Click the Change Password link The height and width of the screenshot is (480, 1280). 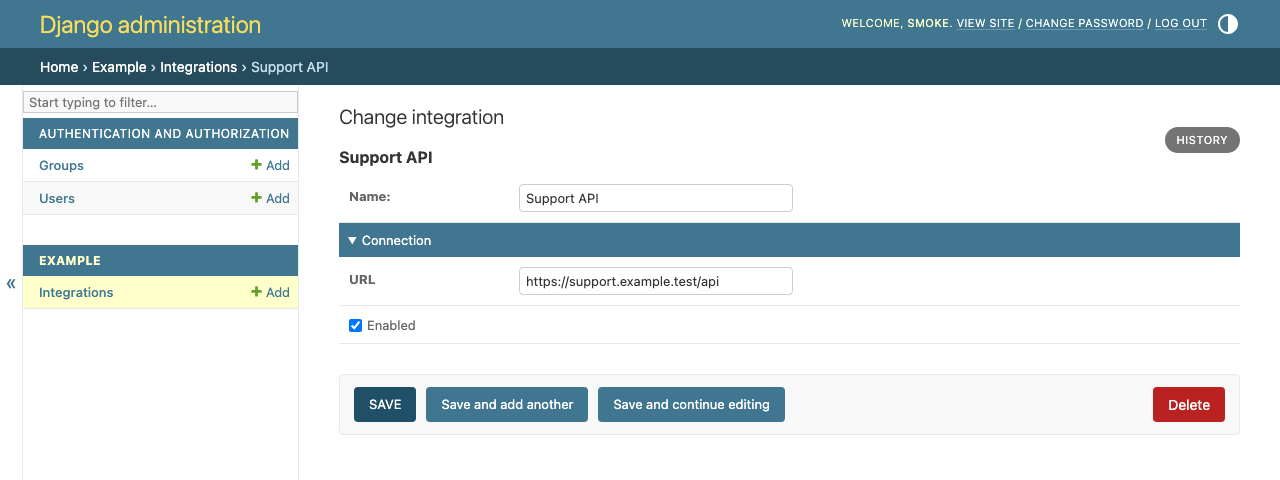[1084, 24]
